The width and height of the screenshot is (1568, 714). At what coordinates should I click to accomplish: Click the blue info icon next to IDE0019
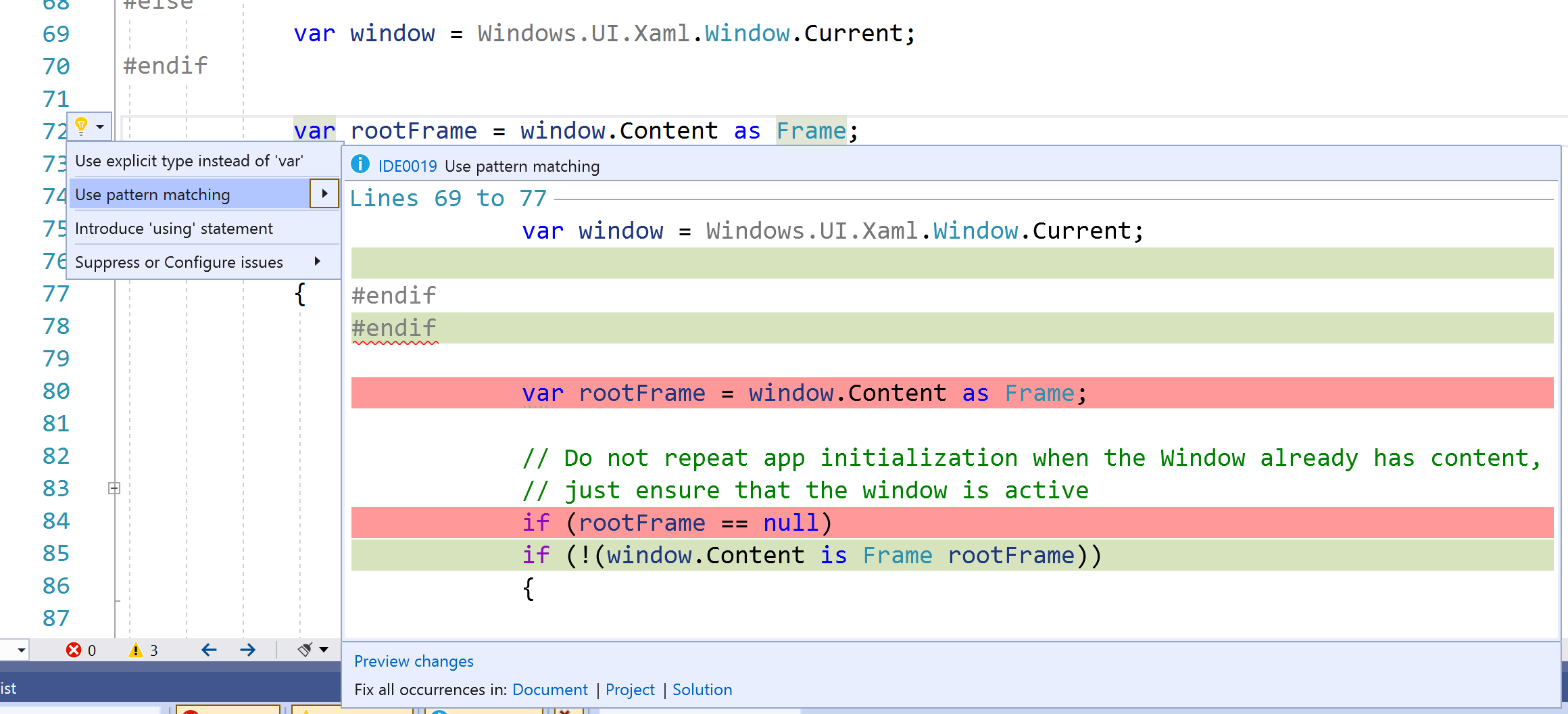click(359, 166)
